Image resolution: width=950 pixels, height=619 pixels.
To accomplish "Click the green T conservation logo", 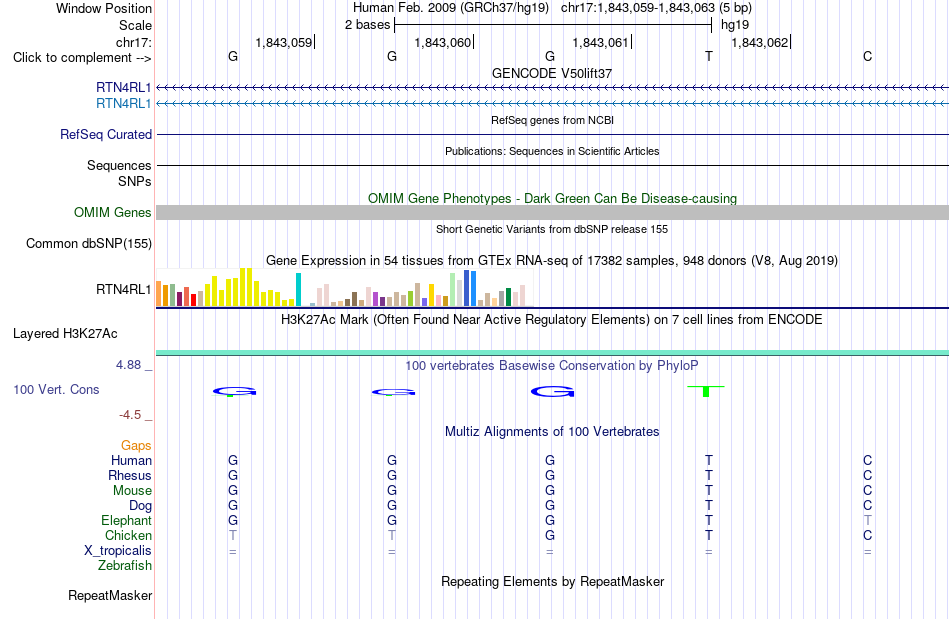I will coord(706,391).
